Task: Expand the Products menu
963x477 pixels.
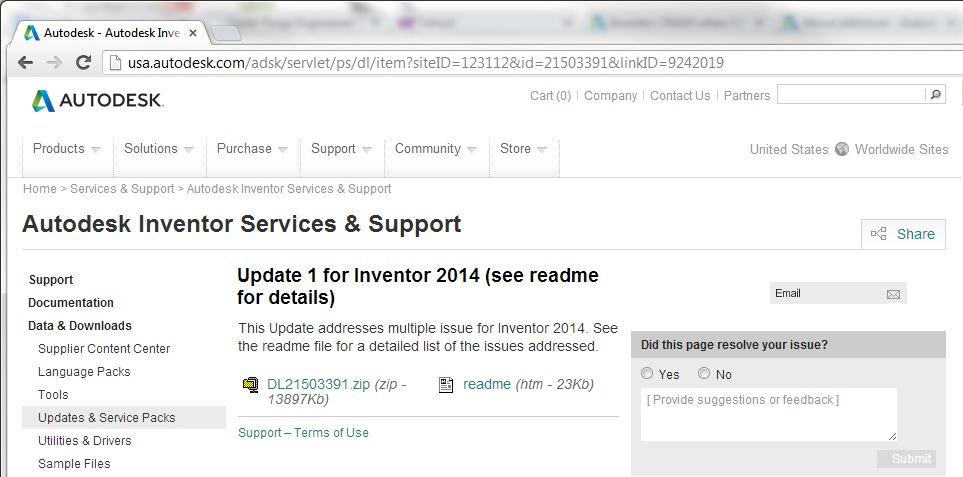Action: pos(67,149)
